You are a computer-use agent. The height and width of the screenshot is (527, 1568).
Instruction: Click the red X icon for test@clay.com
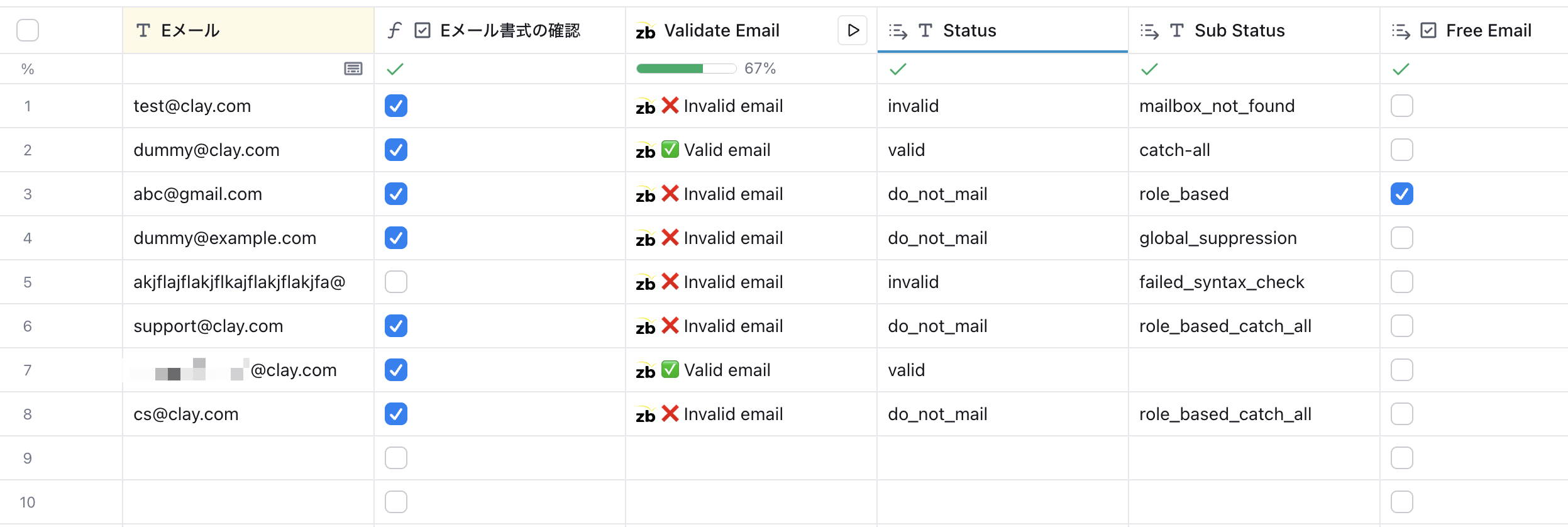pos(670,105)
